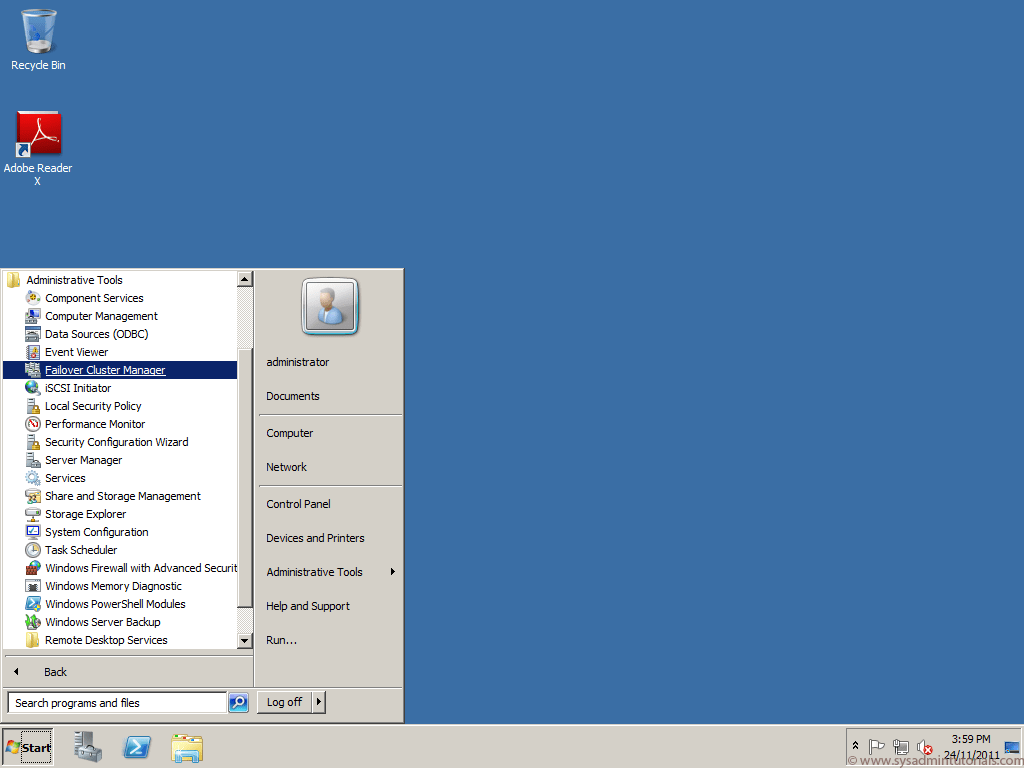Image resolution: width=1024 pixels, height=768 pixels.
Task: Run the Security Configuration Wizard
Action: click(116, 442)
